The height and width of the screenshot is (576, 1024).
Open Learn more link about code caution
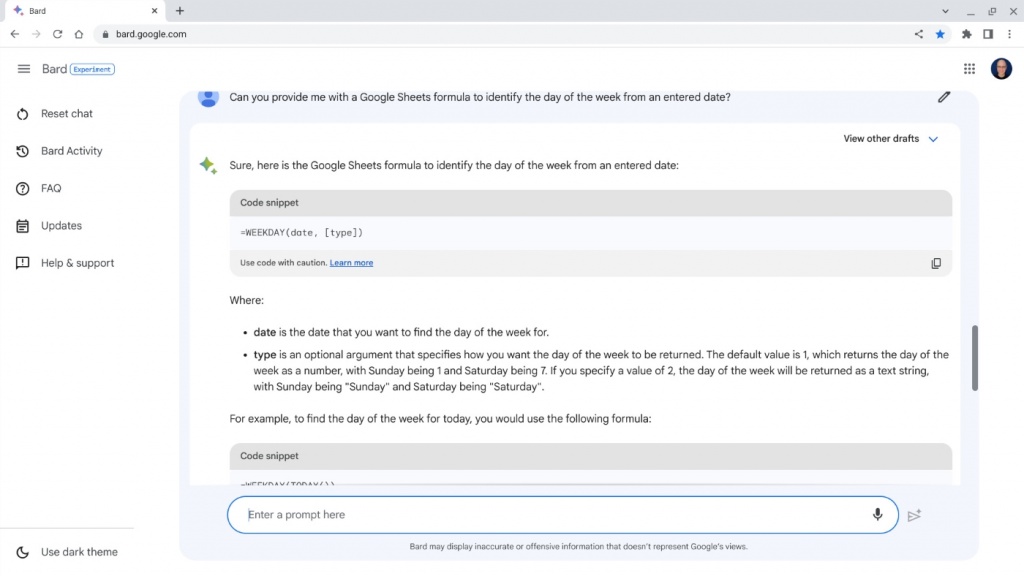[351, 263]
